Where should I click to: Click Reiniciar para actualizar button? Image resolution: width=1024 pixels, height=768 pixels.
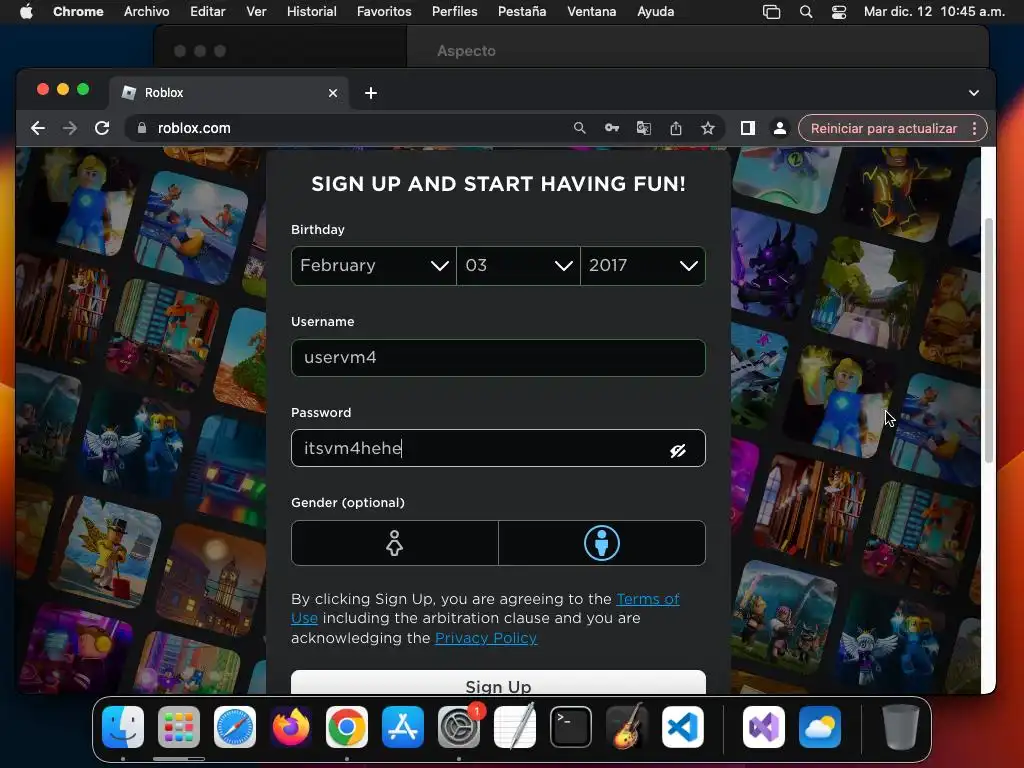point(884,128)
